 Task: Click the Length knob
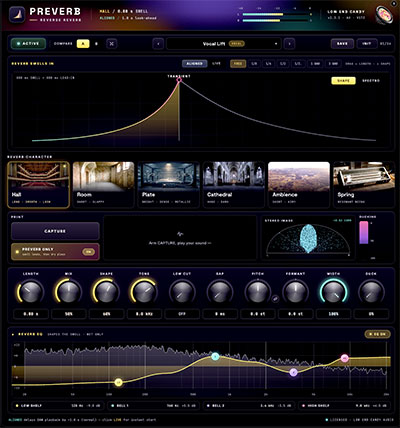click(x=31, y=292)
